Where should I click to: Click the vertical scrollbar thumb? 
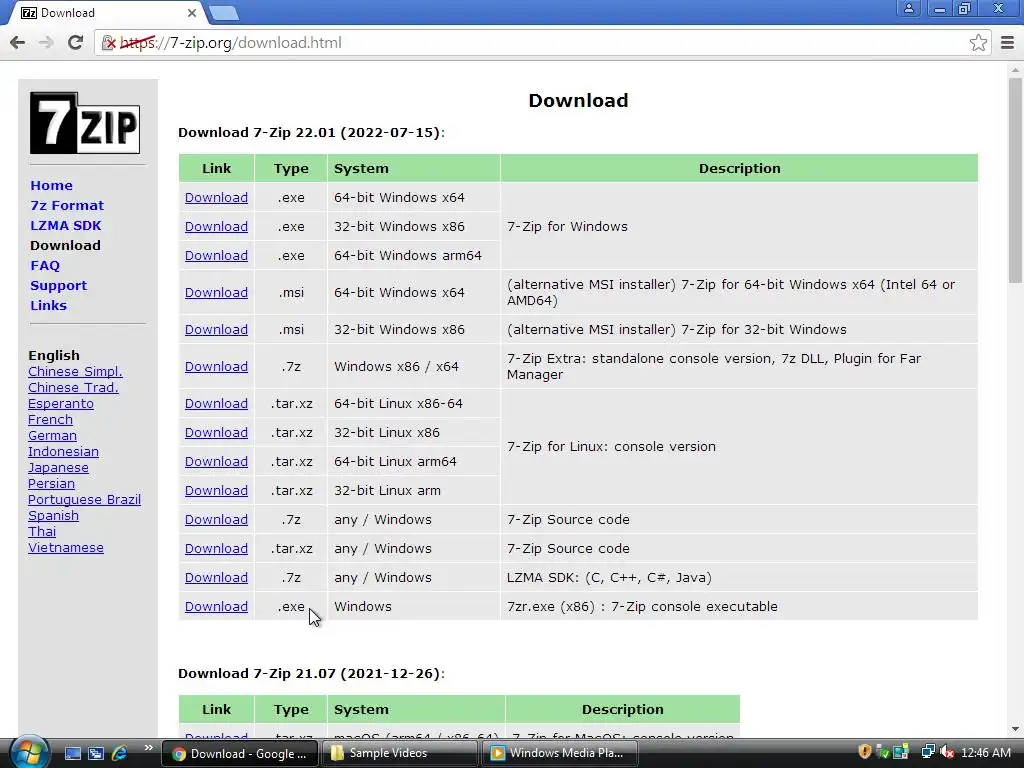click(1015, 180)
